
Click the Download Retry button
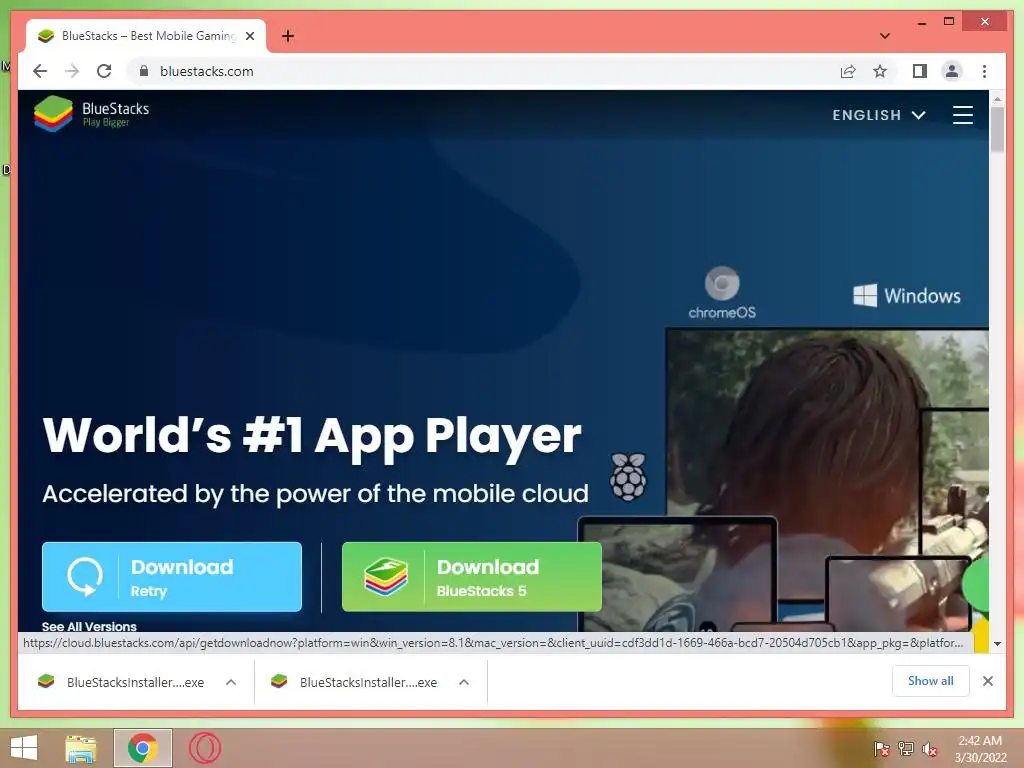(172, 577)
